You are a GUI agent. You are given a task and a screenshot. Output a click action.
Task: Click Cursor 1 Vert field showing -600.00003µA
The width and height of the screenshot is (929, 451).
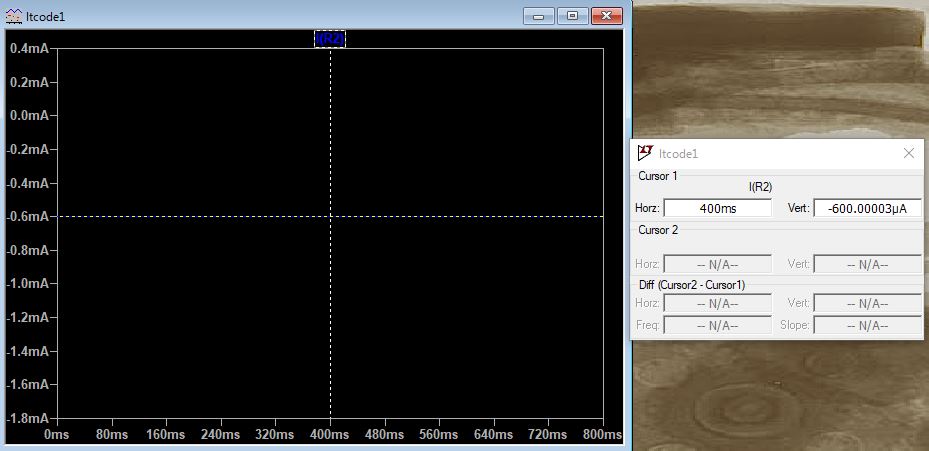tap(867, 208)
